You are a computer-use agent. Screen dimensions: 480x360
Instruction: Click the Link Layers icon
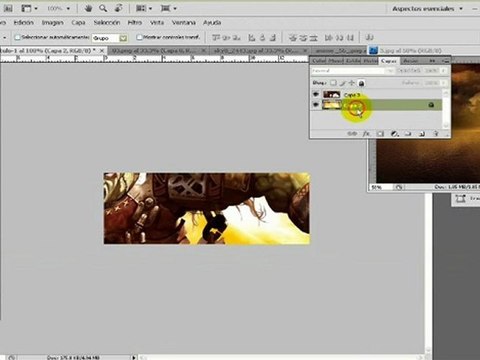tap(352, 134)
